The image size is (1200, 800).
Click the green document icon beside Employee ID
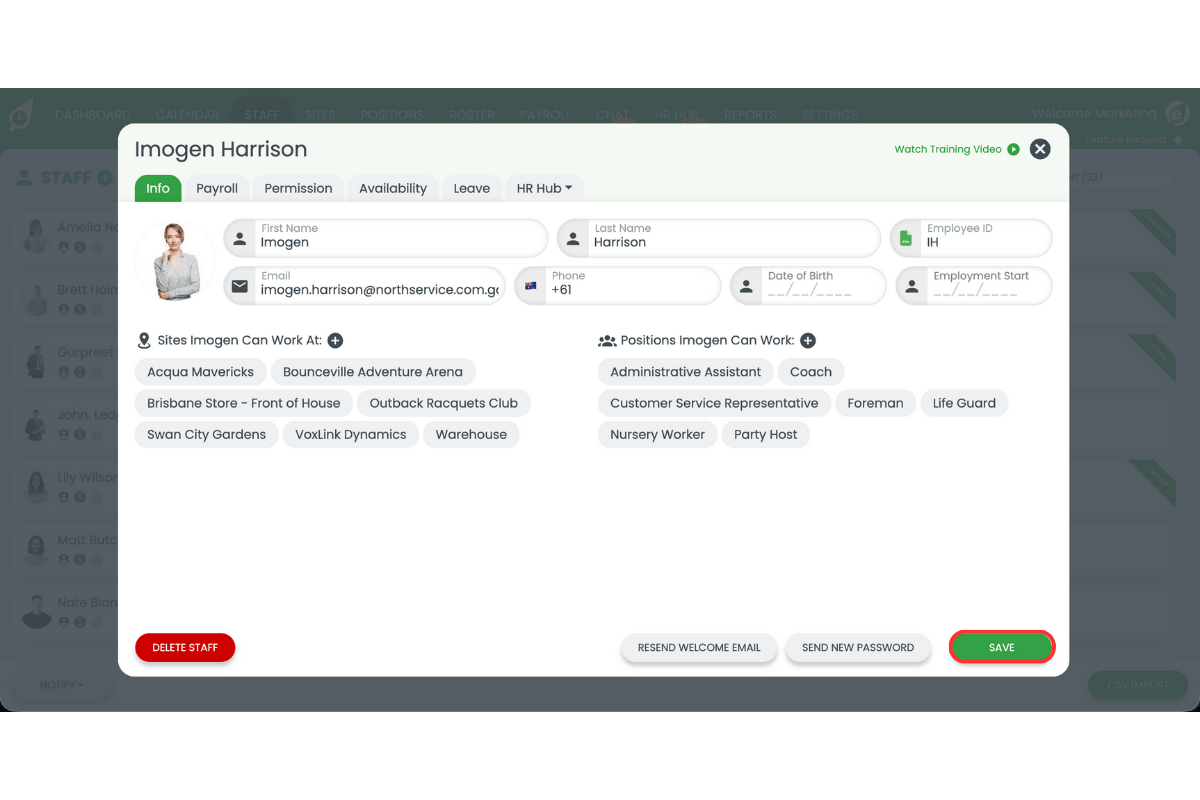[907, 237]
